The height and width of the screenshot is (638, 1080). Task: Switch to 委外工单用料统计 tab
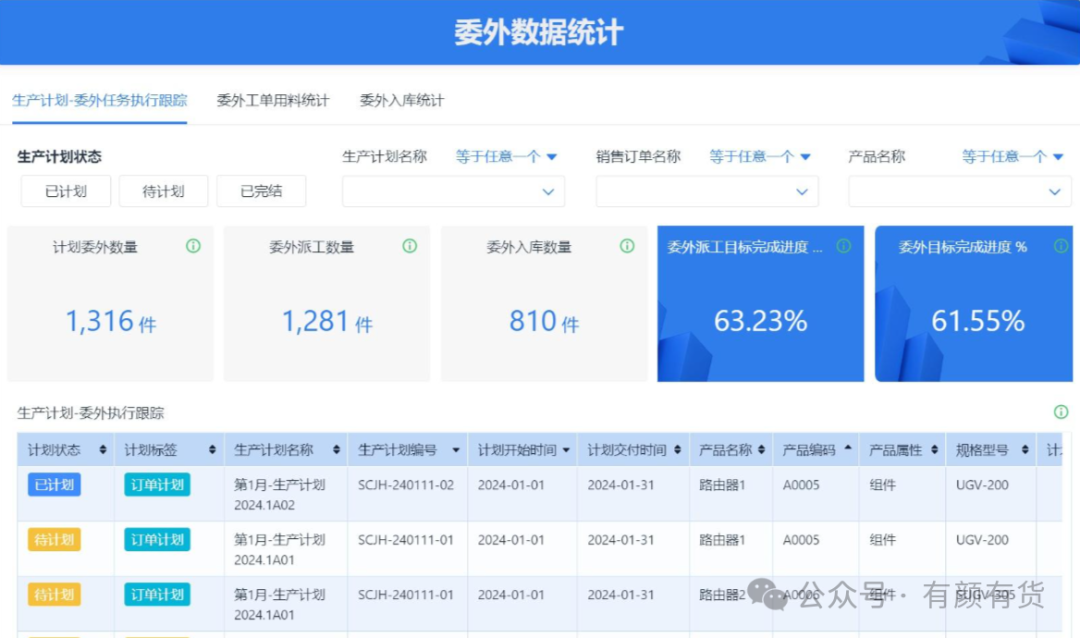(273, 100)
